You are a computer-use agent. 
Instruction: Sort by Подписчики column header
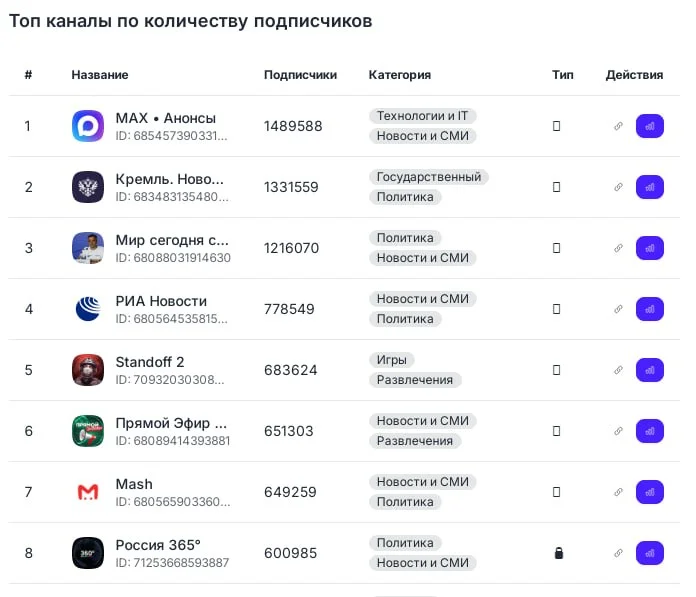click(300, 75)
